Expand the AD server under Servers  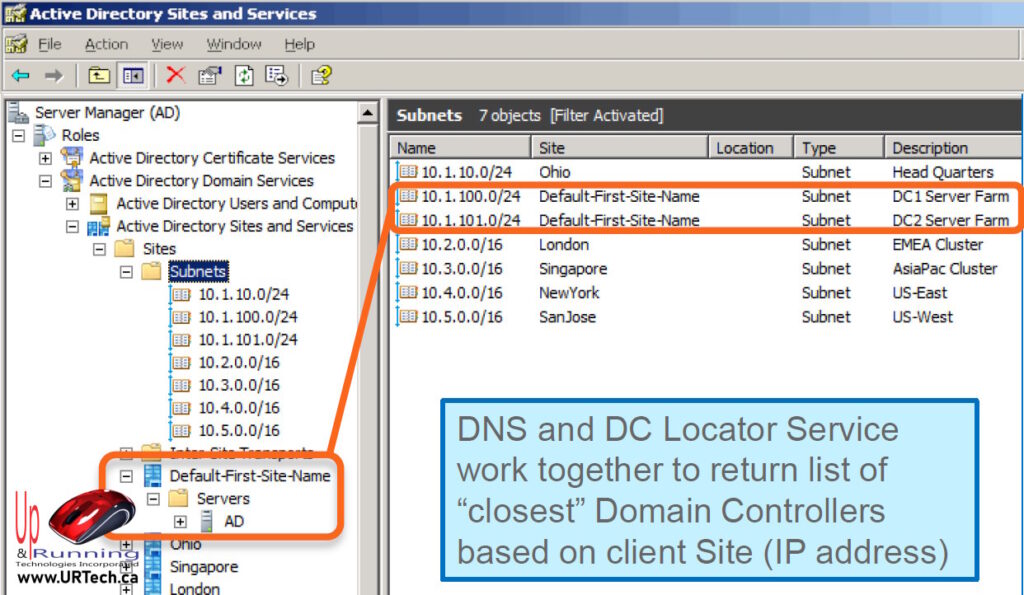[x=180, y=521]
